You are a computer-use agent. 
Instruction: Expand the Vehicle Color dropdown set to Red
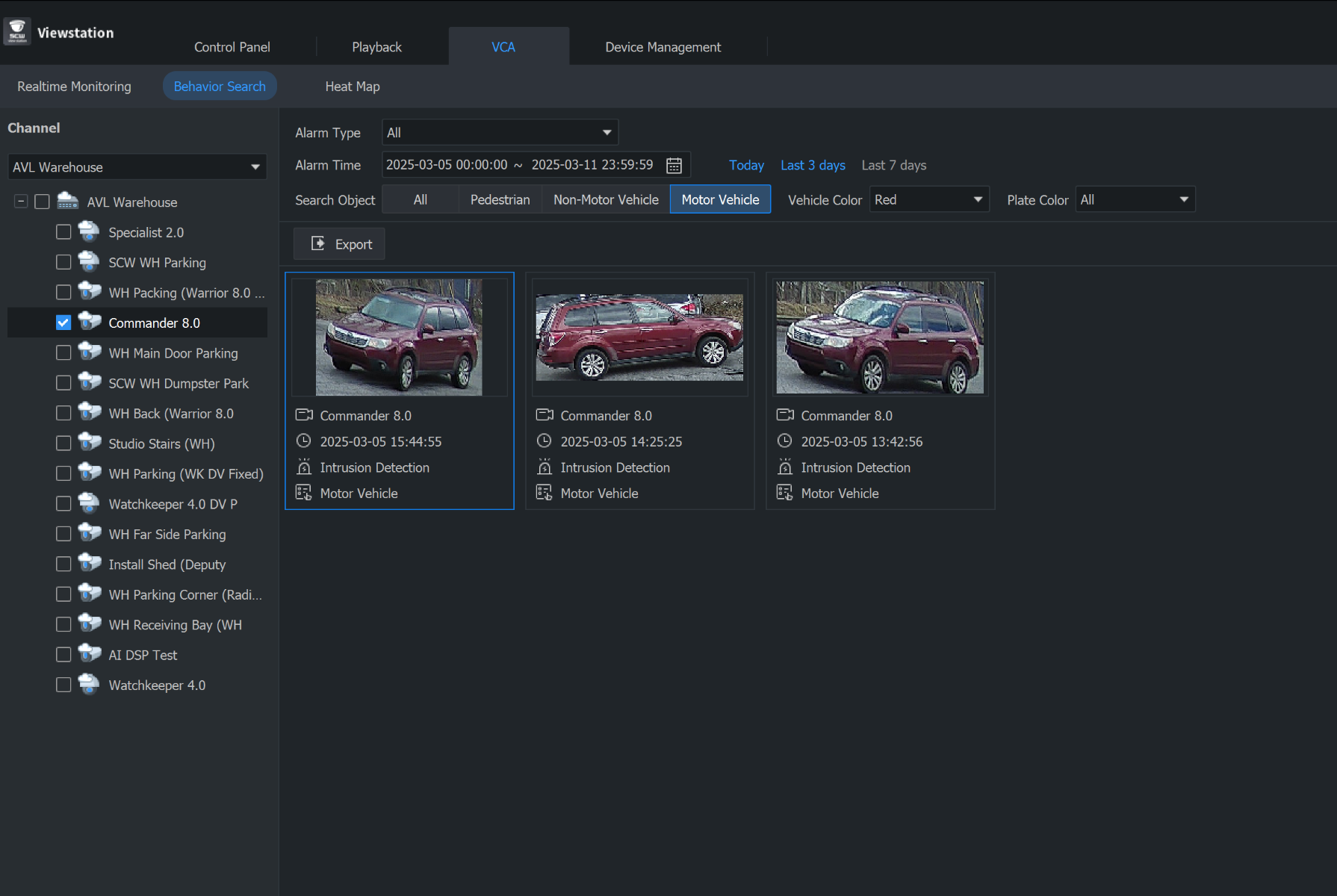coord(928,199)
